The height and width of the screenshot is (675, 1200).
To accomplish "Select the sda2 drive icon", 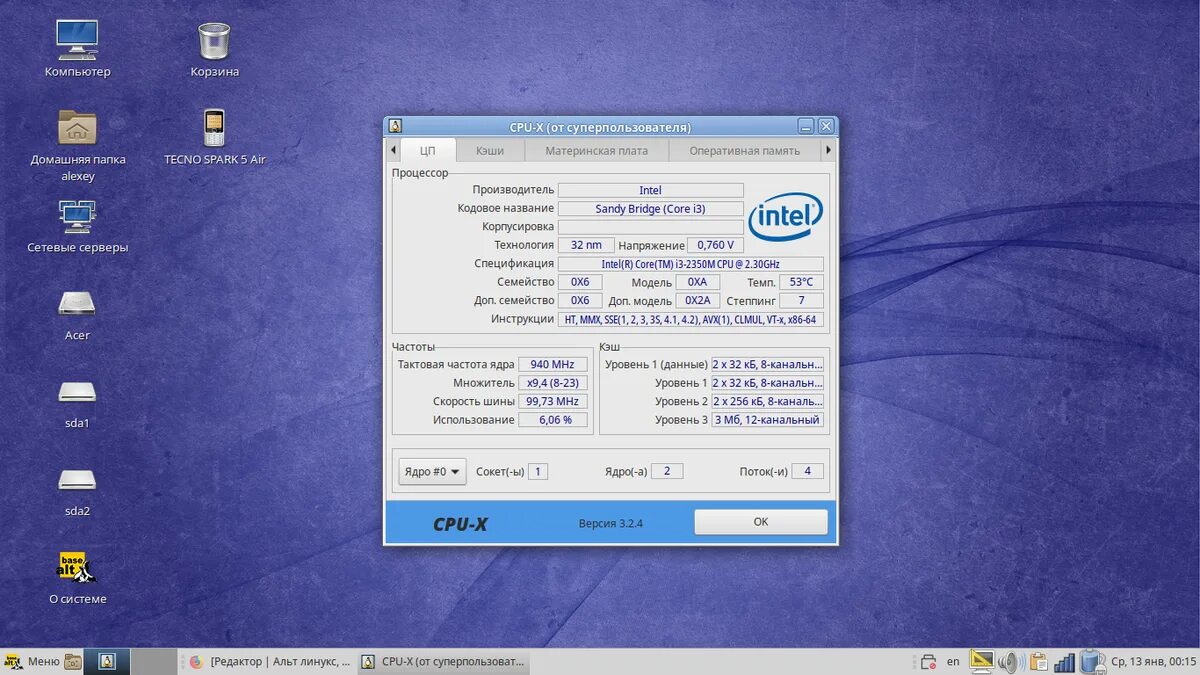I will tap(77, 480).
